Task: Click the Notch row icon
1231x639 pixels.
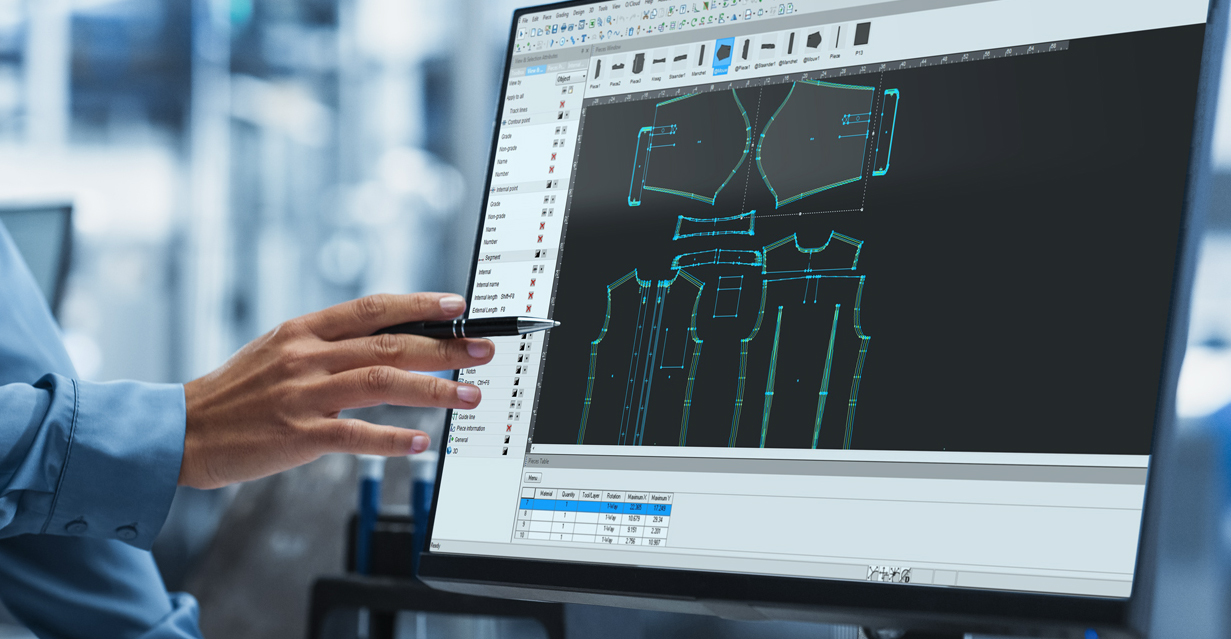Action: click(x=462, y=371)
